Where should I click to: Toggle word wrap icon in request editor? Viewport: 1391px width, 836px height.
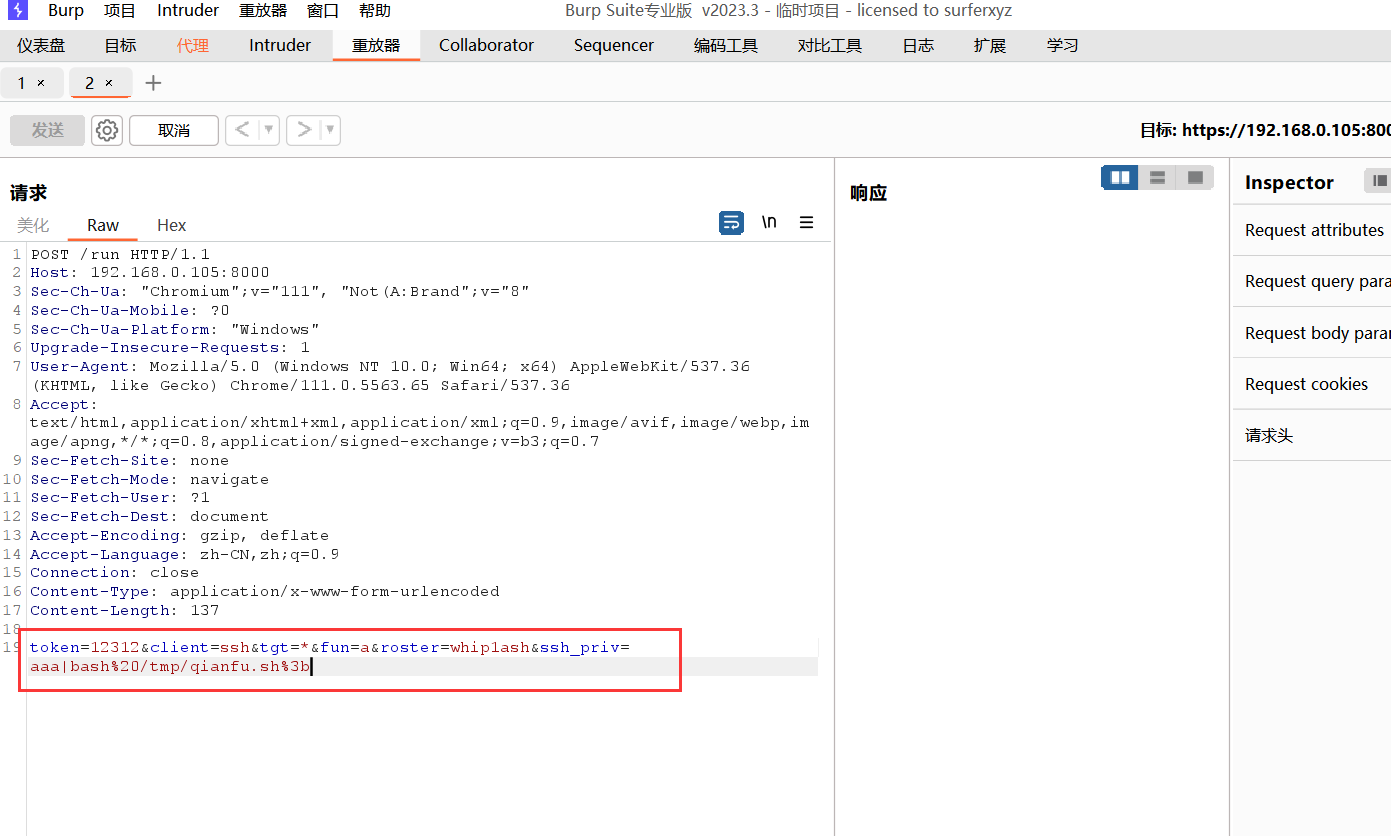point(732,222)
